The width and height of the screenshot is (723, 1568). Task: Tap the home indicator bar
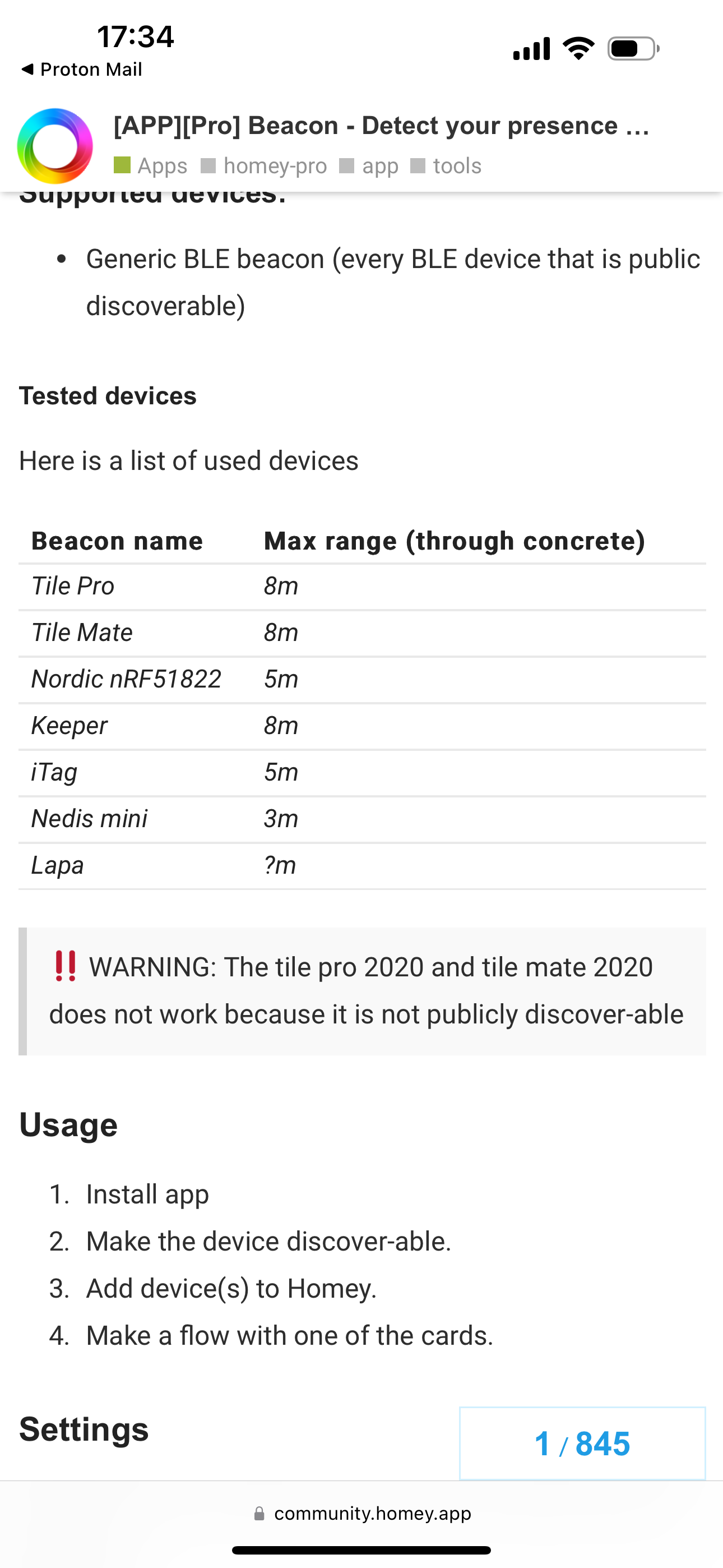click(x=361, y=1551)
